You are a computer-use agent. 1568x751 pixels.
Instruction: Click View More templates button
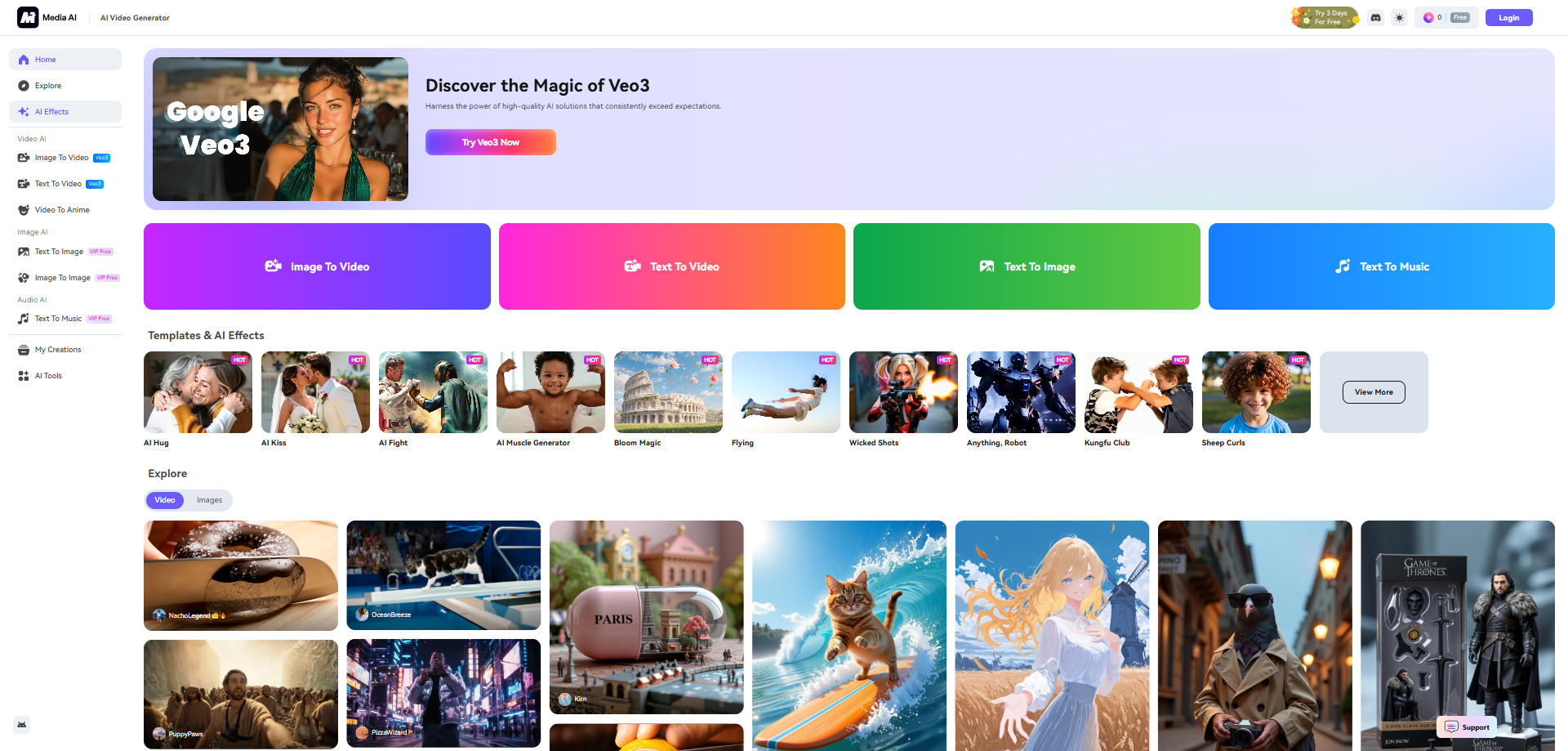point(1374,392)
